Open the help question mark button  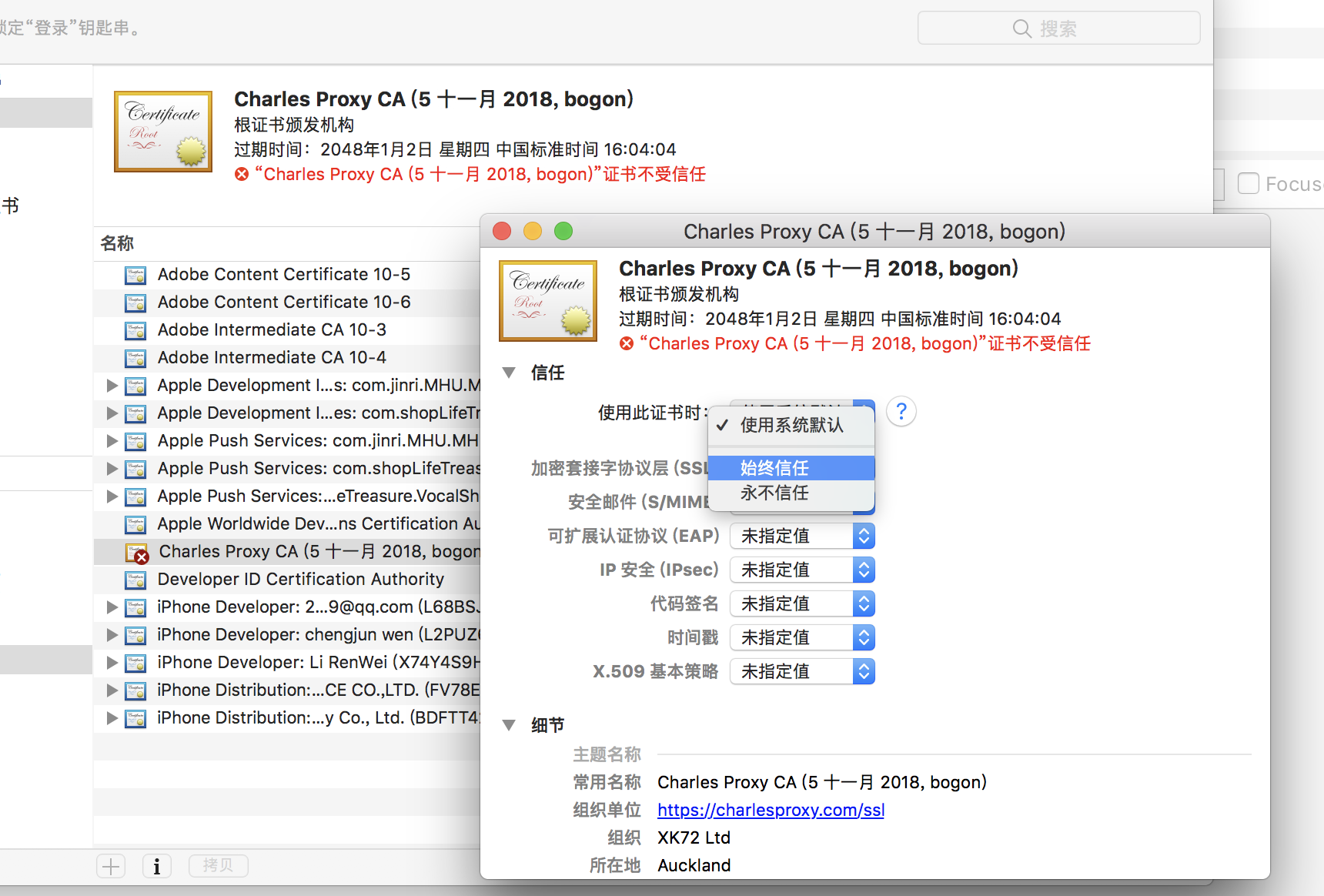pyautogui.click(x=901, y=412)
